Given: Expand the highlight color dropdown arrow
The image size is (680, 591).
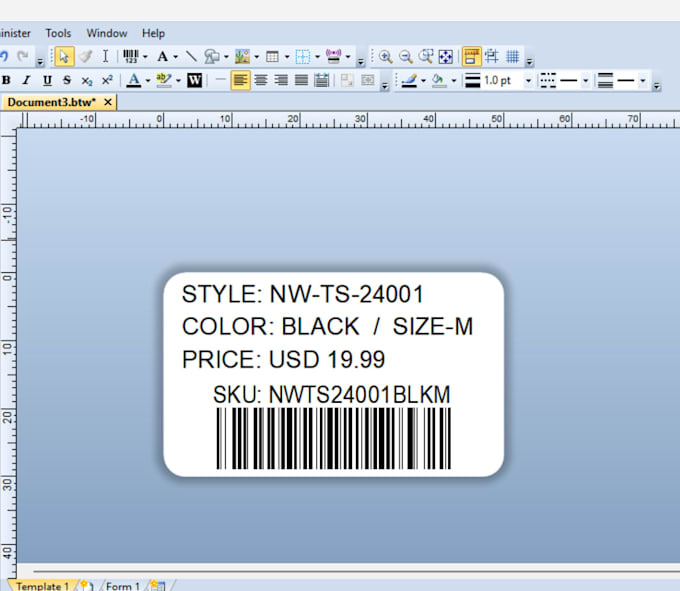Looking at the screenshot, I should click(x=178, y=81).
